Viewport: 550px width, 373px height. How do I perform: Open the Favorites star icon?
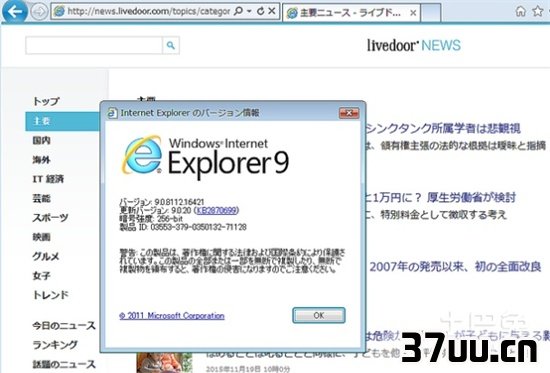(x=538, y=11)
